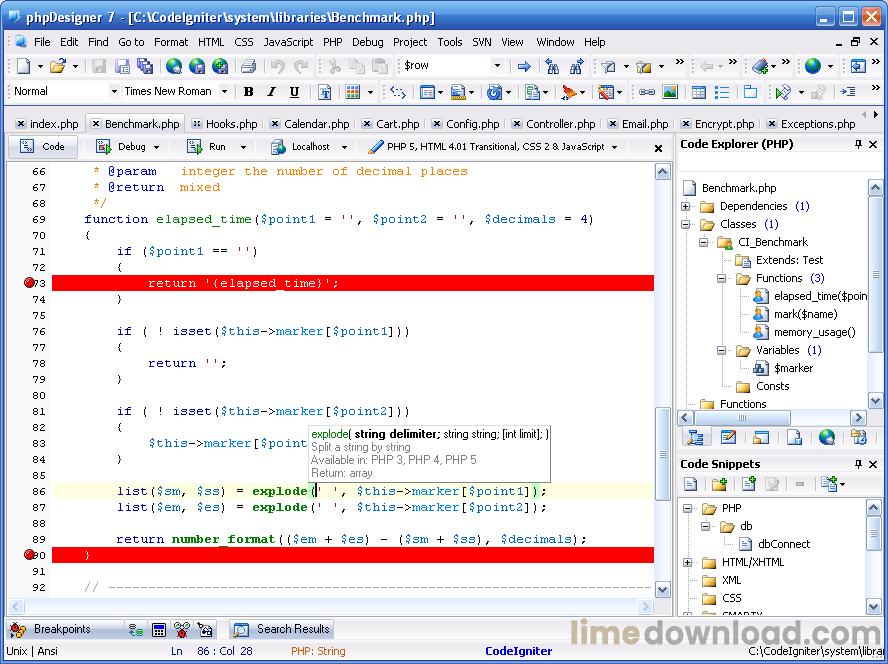Click the Print icon in the toolbar
Image resolution: width=888 pixels, height=664 pixels.
[x=248, y=66]
